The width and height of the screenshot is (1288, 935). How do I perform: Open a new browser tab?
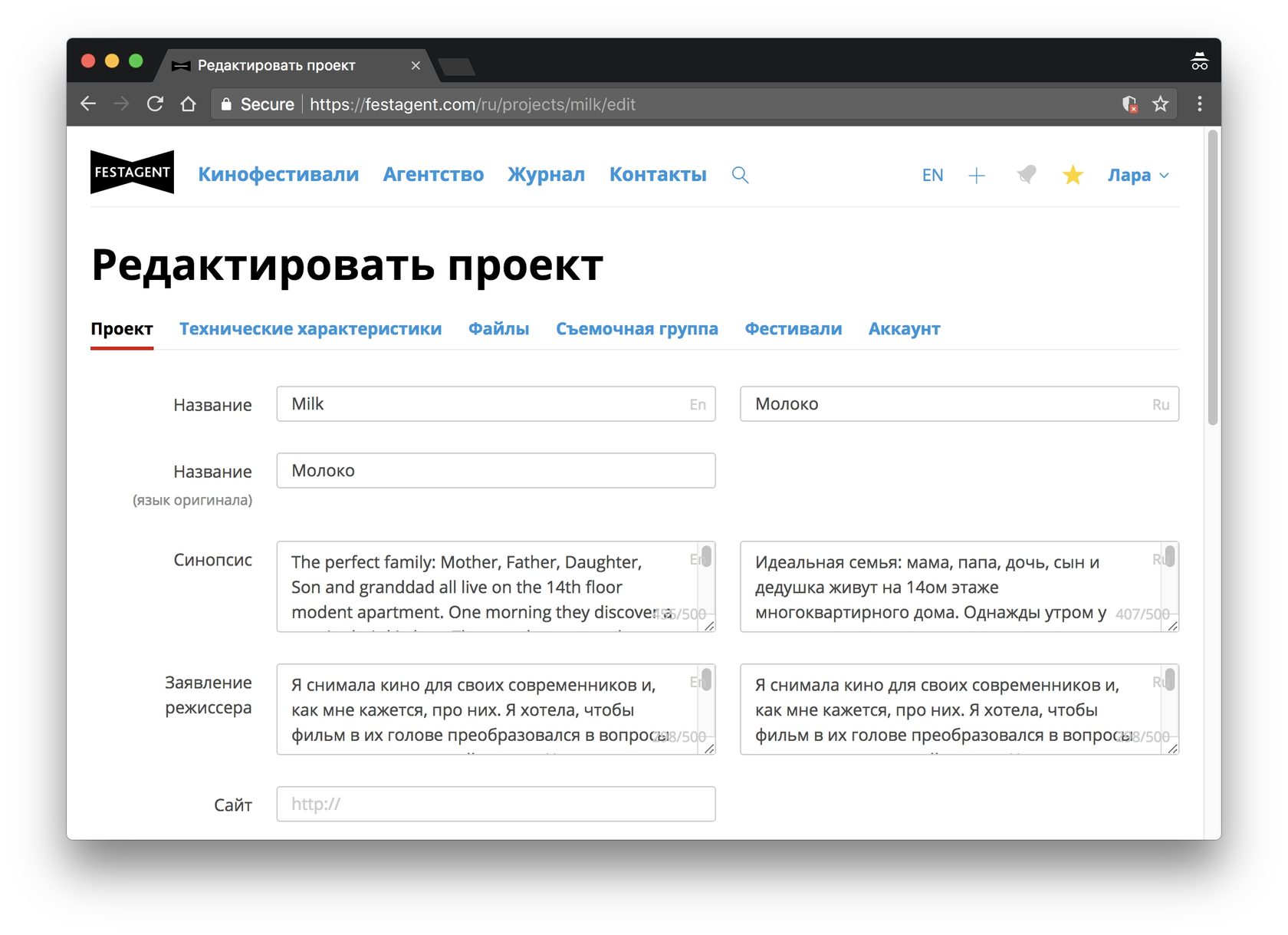[458, 67]
